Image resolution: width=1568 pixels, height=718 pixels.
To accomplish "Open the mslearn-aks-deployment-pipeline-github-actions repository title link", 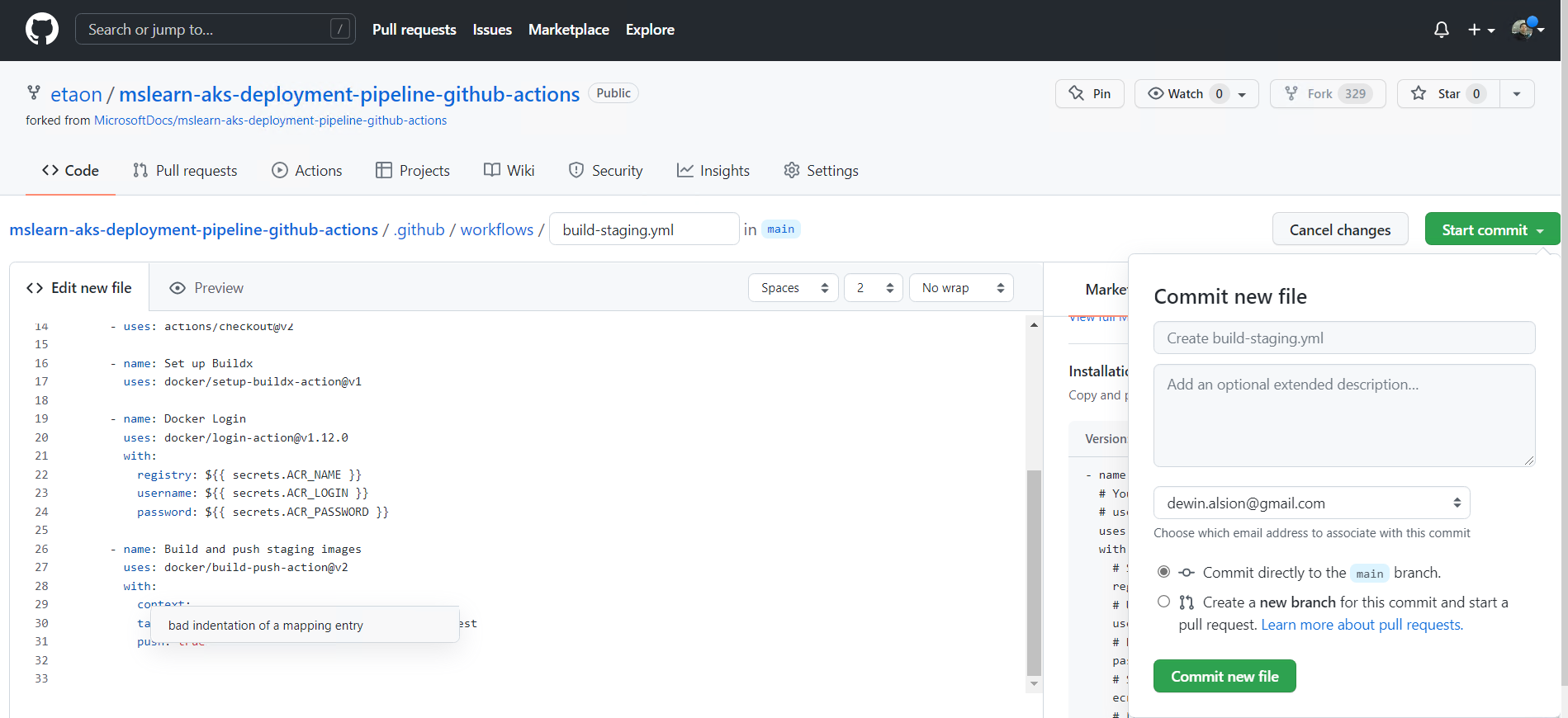I will 349,94.
